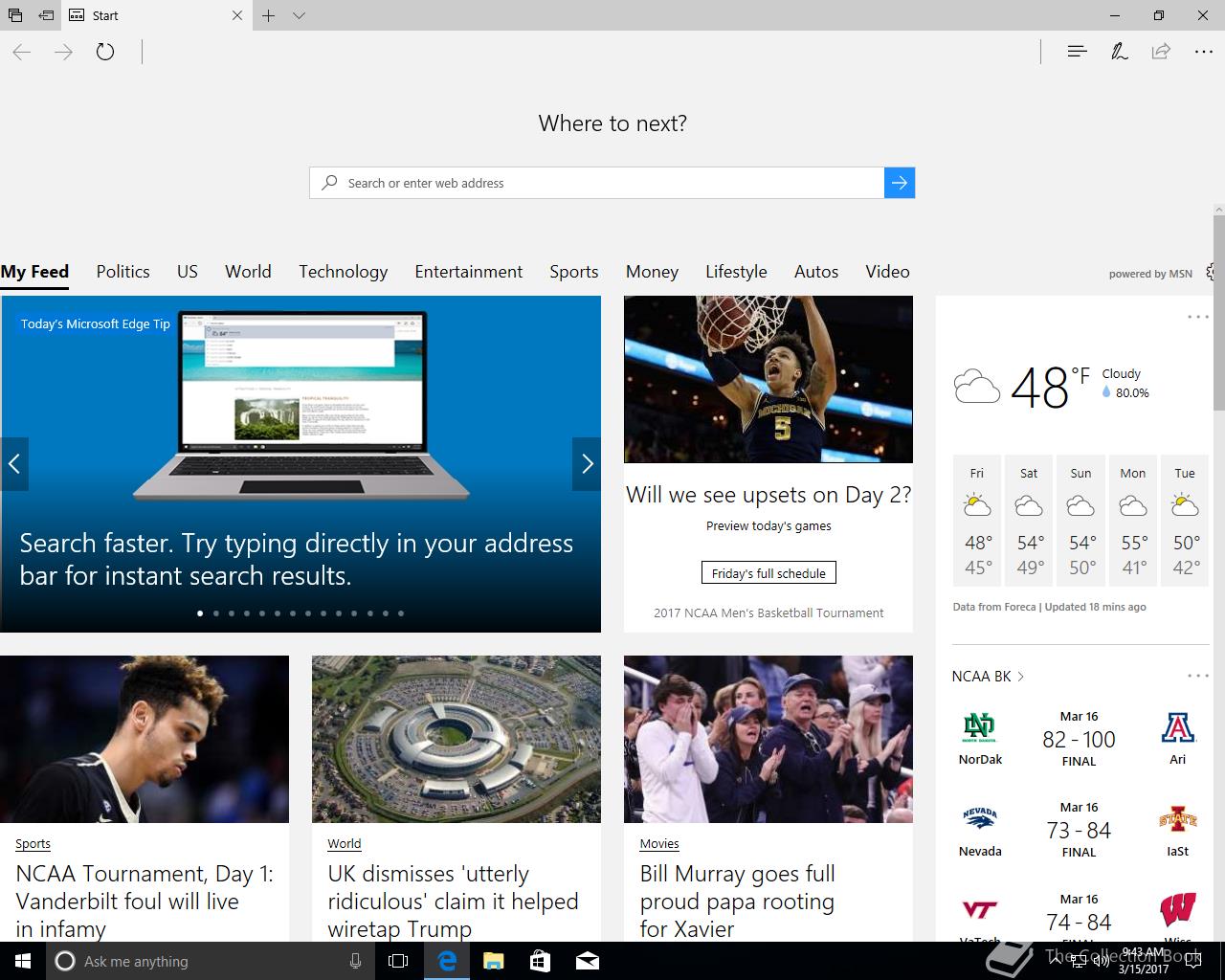
Task: Open the Money tab
Action: tap(652, 272)
